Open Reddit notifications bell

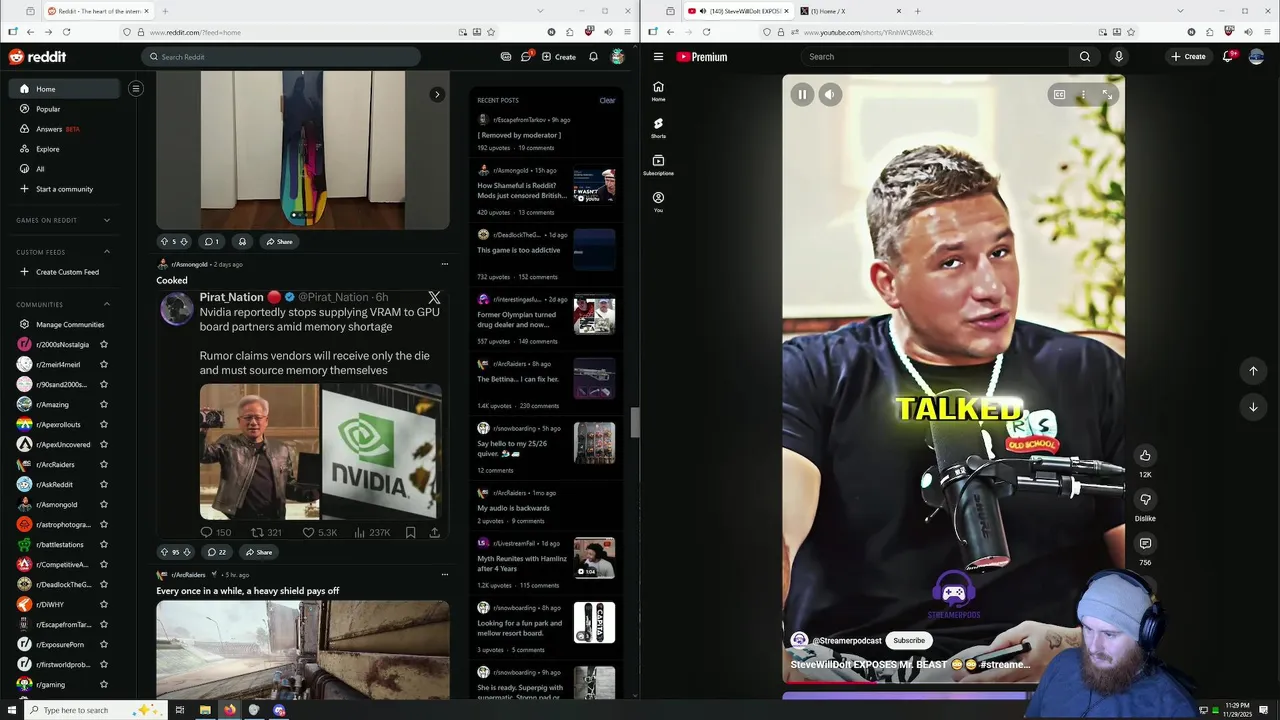coord(593,57)
